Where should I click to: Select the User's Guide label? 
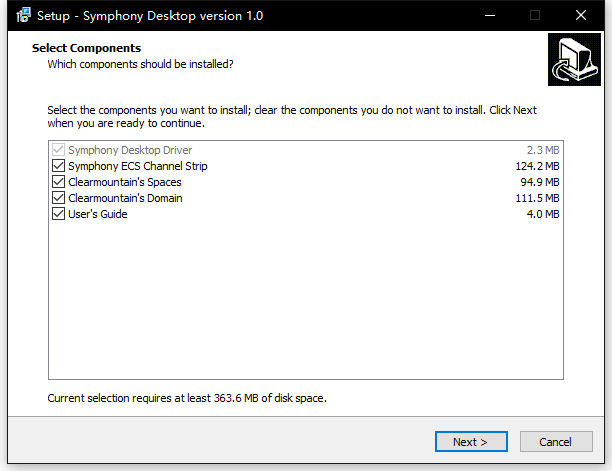(x=98, y=214)
